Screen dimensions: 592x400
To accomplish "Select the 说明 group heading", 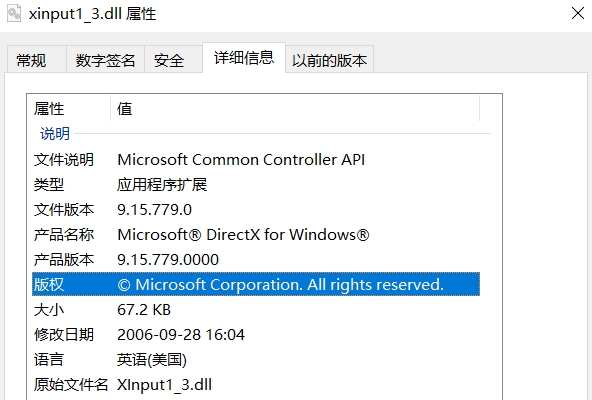I will [x=55, y=134].
